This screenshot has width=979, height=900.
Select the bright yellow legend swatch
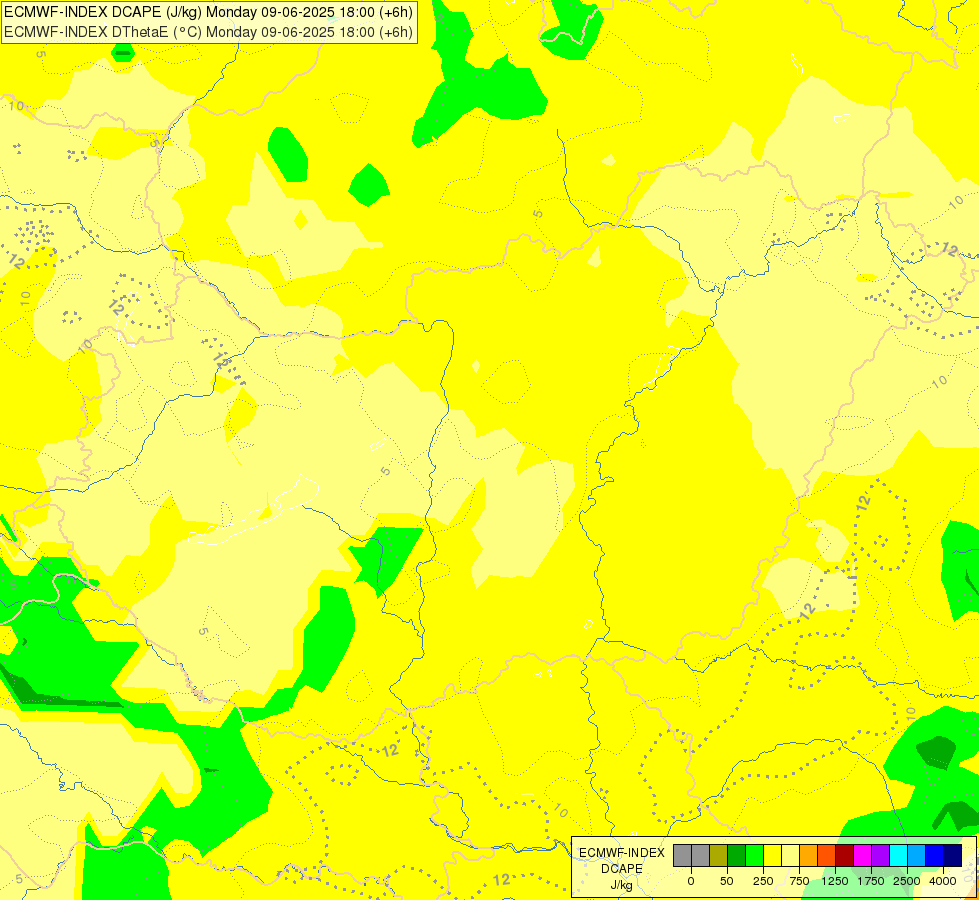(x=772, y=856)
